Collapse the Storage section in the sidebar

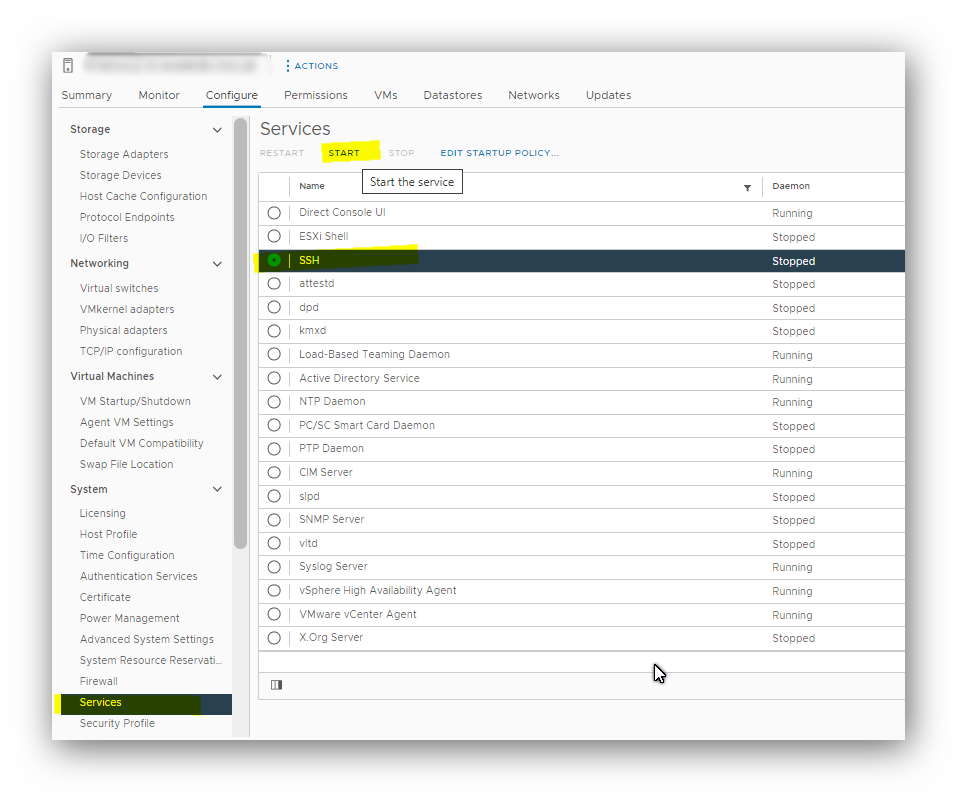(217, 129)
